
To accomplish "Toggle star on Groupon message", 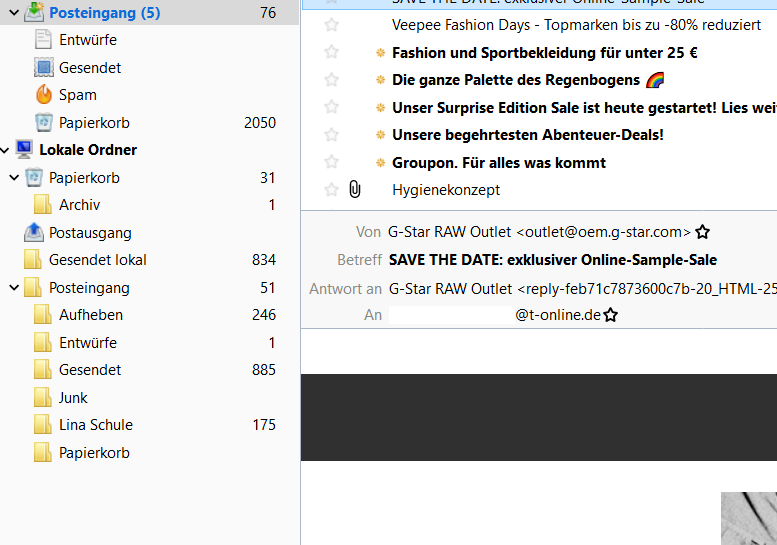I will tap(332, 162).
